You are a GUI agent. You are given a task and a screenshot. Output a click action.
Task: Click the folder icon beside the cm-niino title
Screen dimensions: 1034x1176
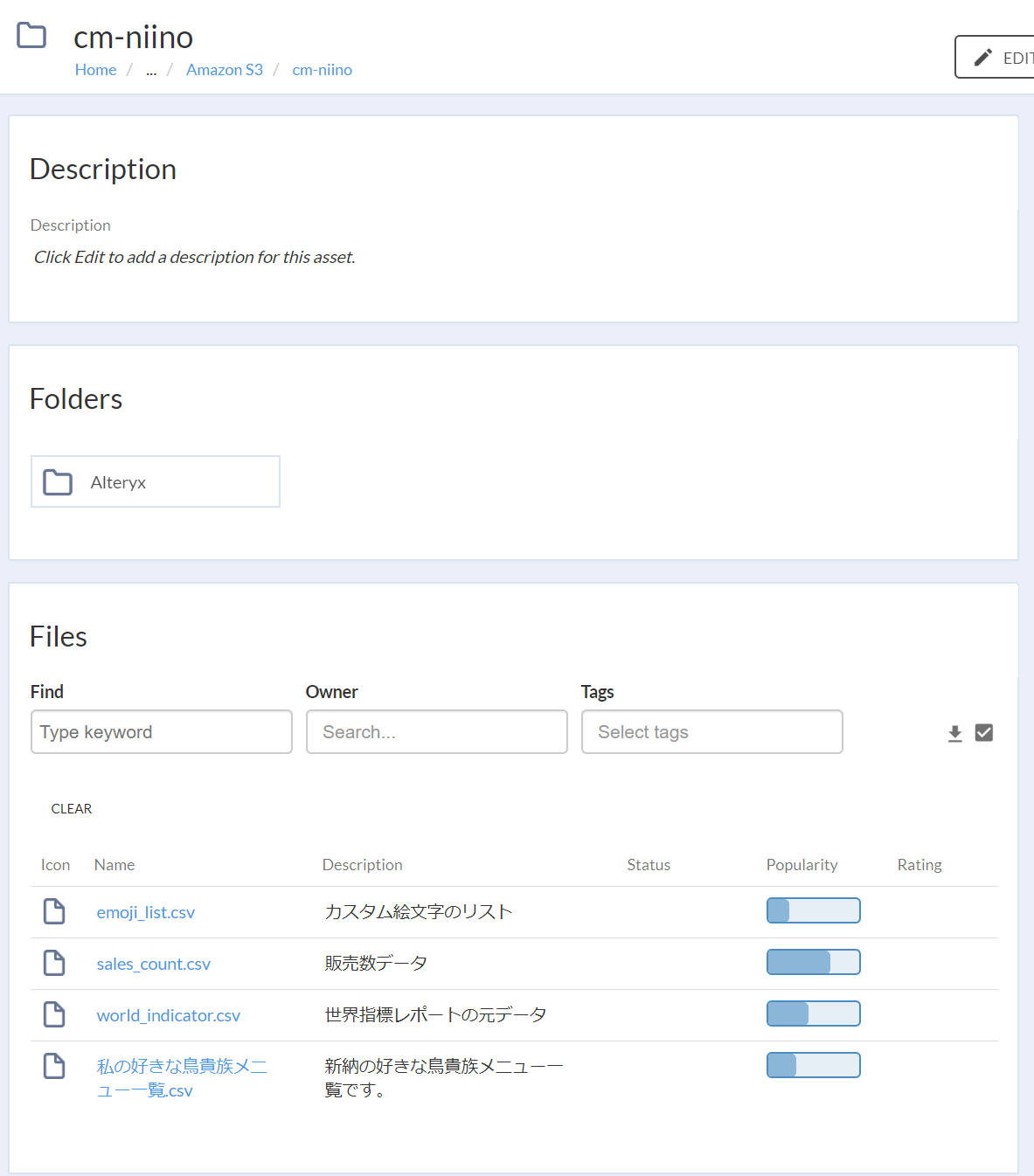click(x=31, y=35)
